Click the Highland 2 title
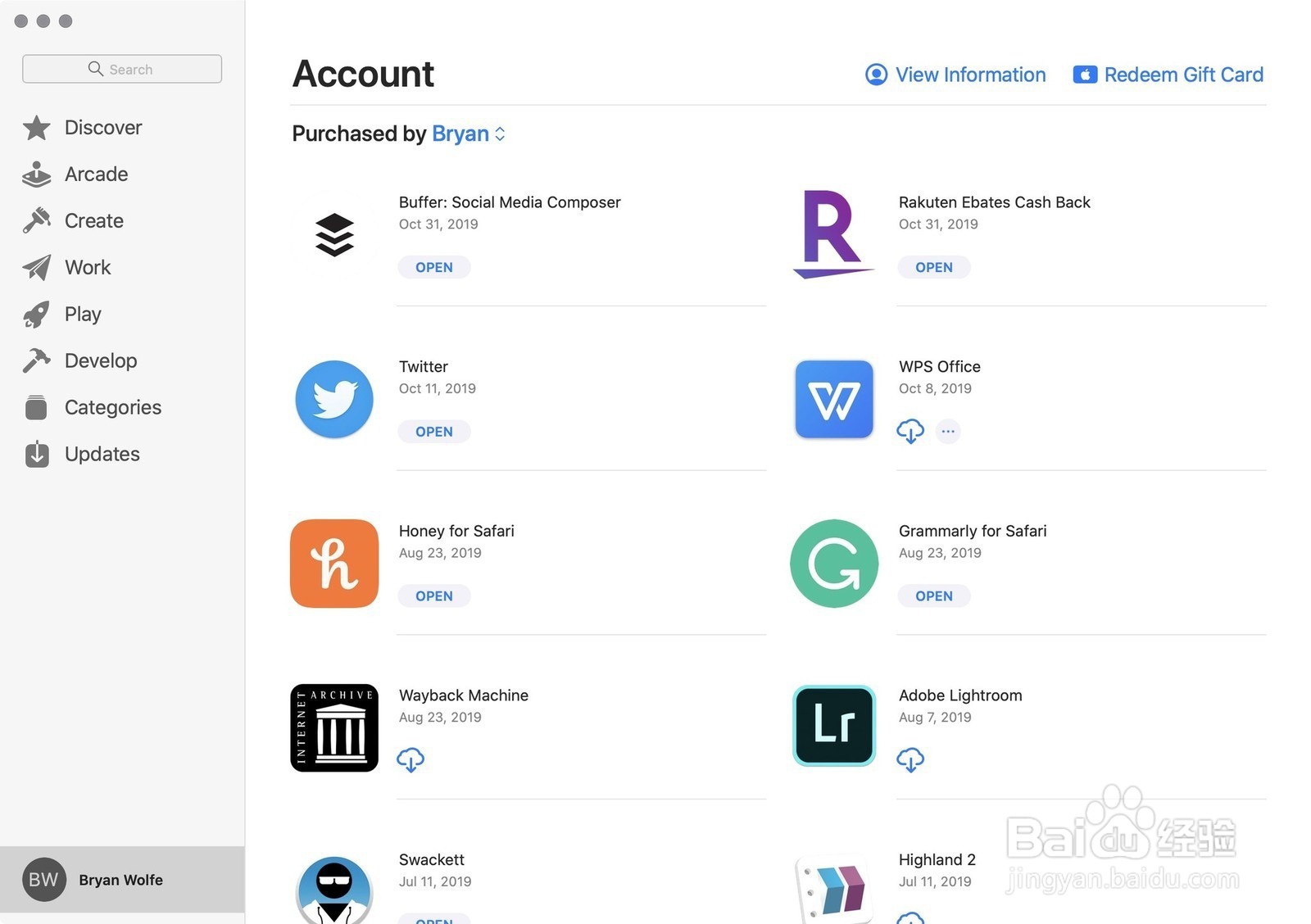Viewport: 1311px width, 924px height. pos(937,860)
